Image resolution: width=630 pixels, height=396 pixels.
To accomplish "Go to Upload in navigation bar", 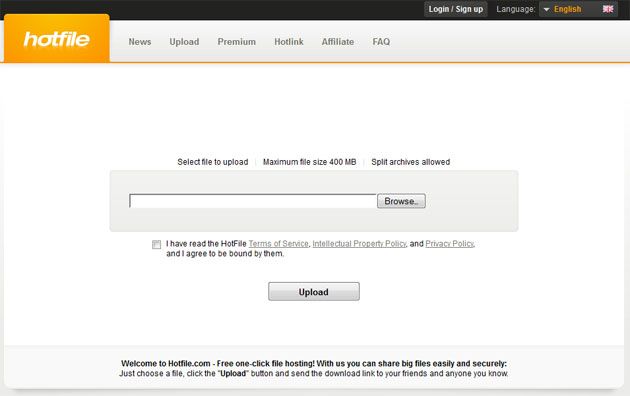I will pyautogui.click(x=184, y=42).
